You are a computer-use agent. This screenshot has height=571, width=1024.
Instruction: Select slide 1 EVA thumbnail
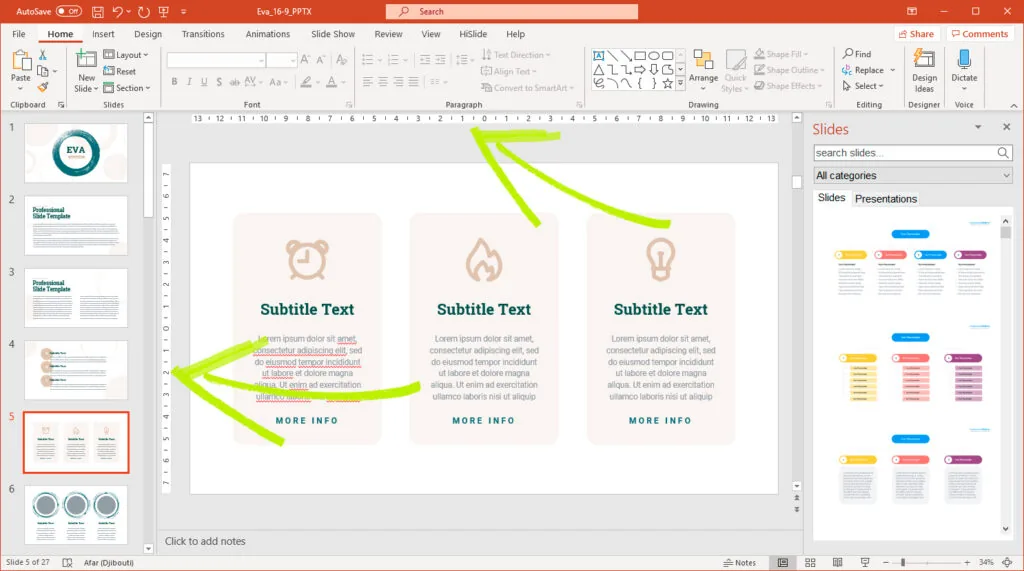(76, 153)
